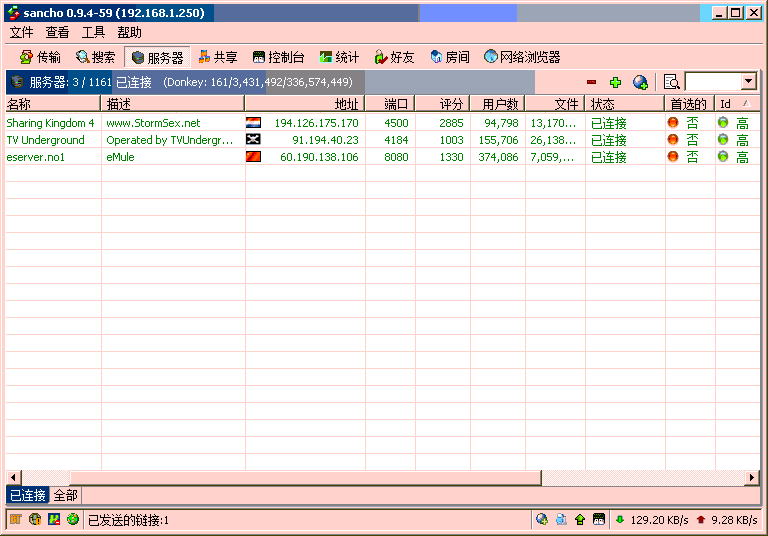This screenshot has width=768, height=536.
Task: Select the TV Underground server row
Action: pos(383,140)
